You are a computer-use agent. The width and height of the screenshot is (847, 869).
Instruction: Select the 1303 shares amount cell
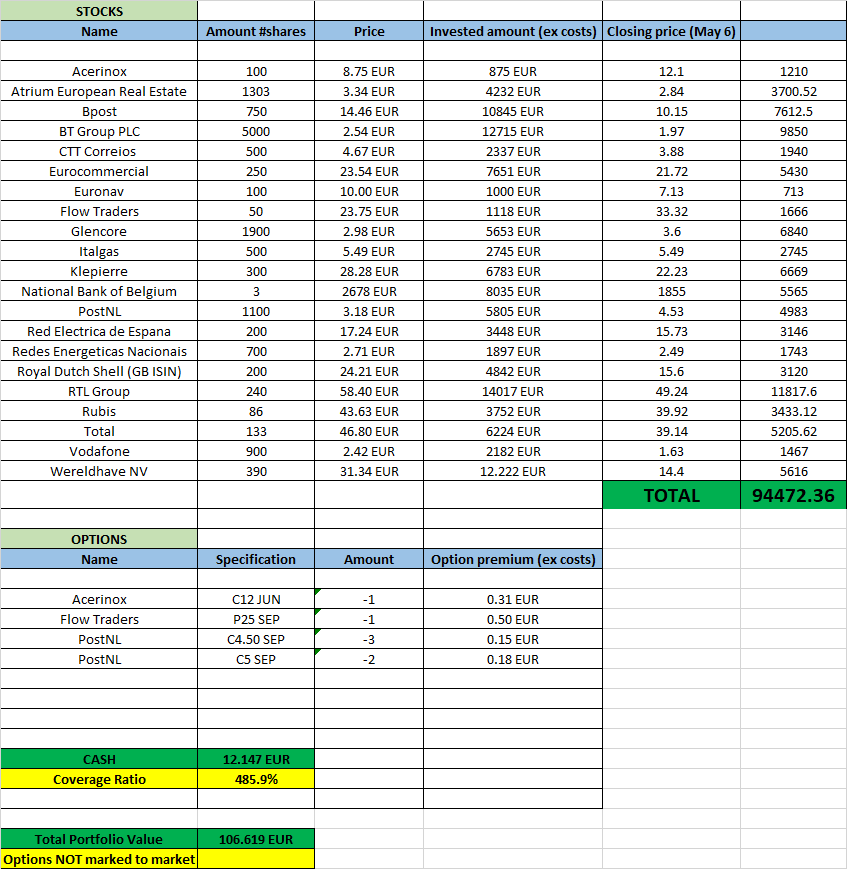(x=256, y=91)
